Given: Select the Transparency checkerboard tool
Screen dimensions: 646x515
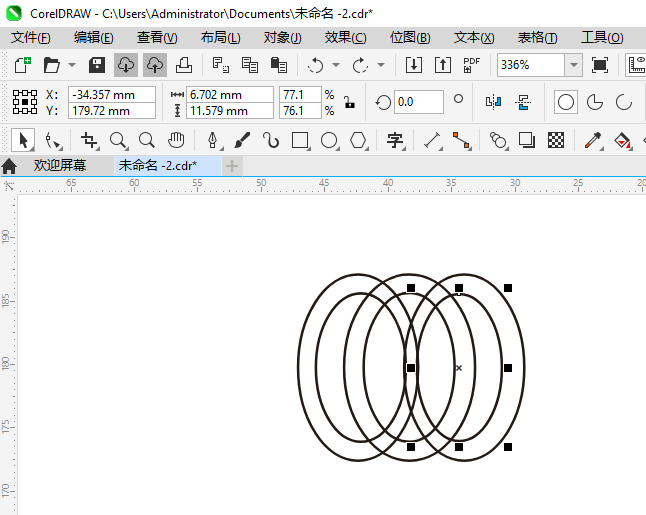Looking at the screenshot, I should pos(556,140).
